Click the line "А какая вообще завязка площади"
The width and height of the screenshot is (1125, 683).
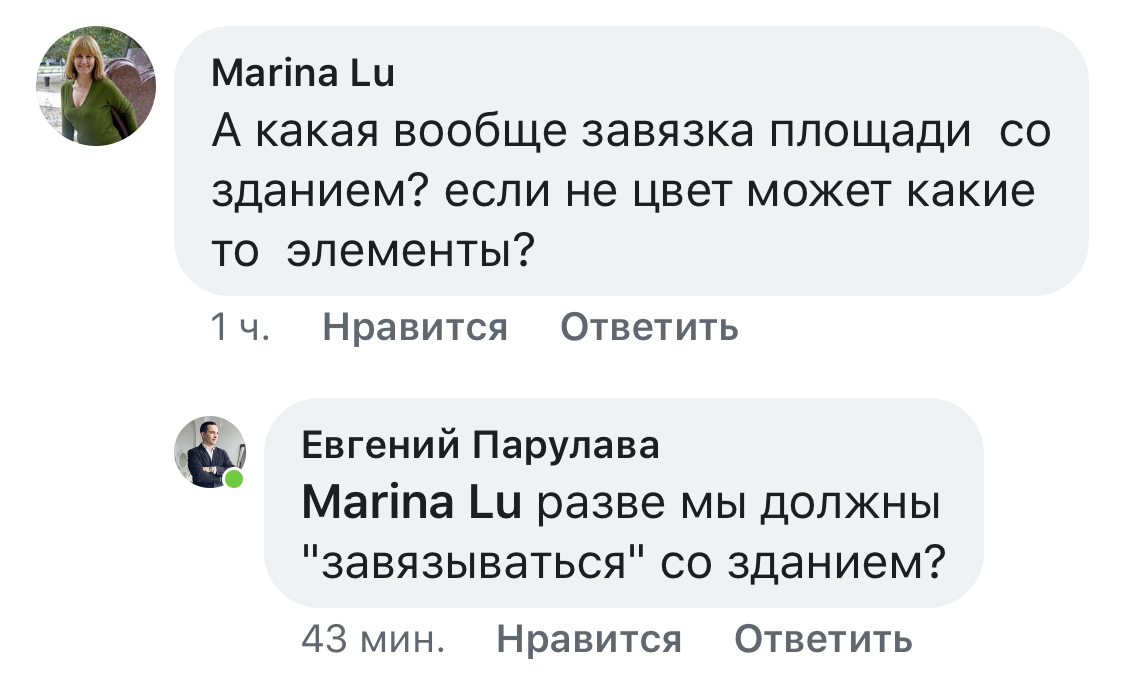(590, 133)
